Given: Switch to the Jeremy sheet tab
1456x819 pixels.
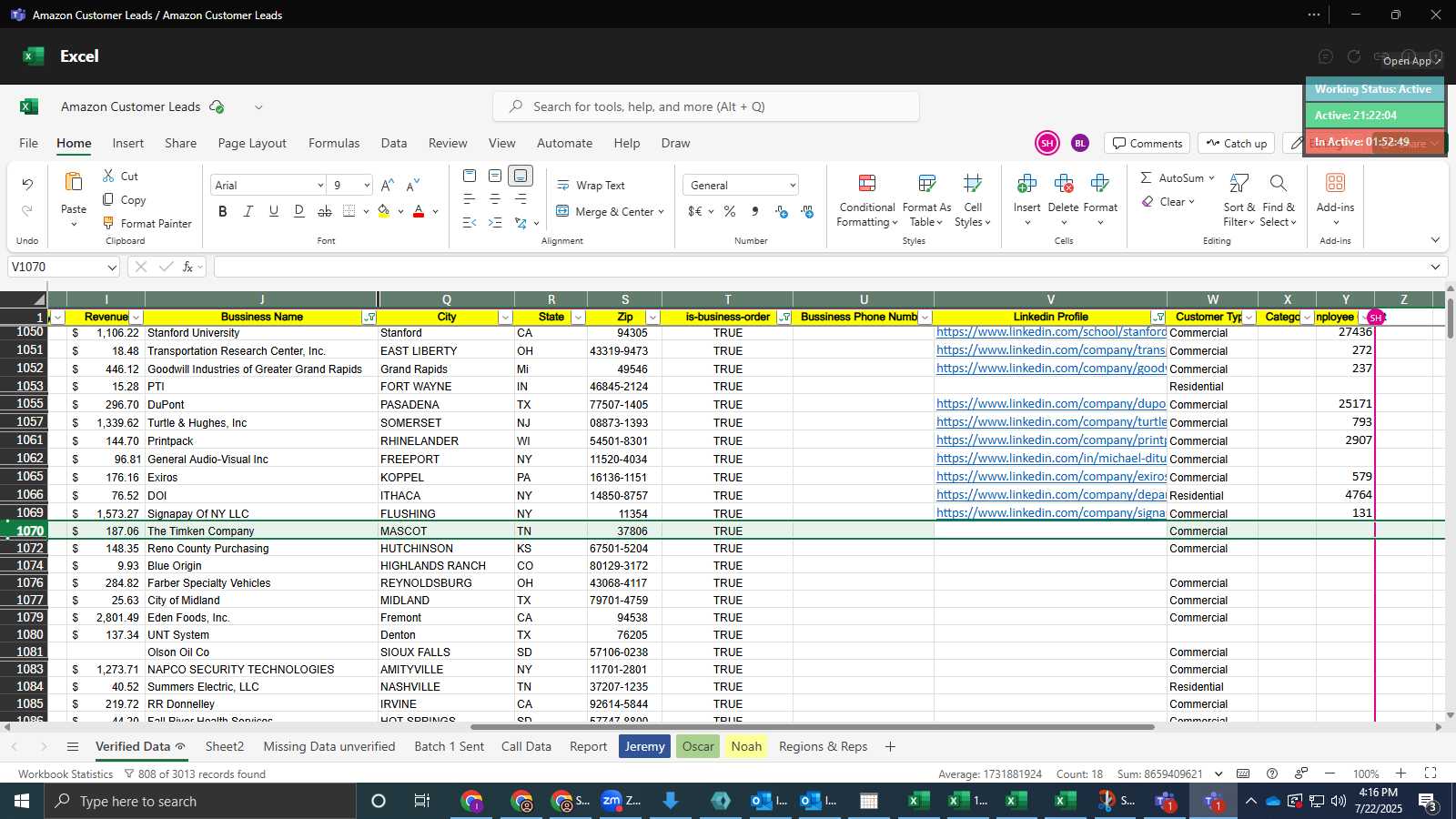Looking at the screenshot, I should [x=644, y=746].
